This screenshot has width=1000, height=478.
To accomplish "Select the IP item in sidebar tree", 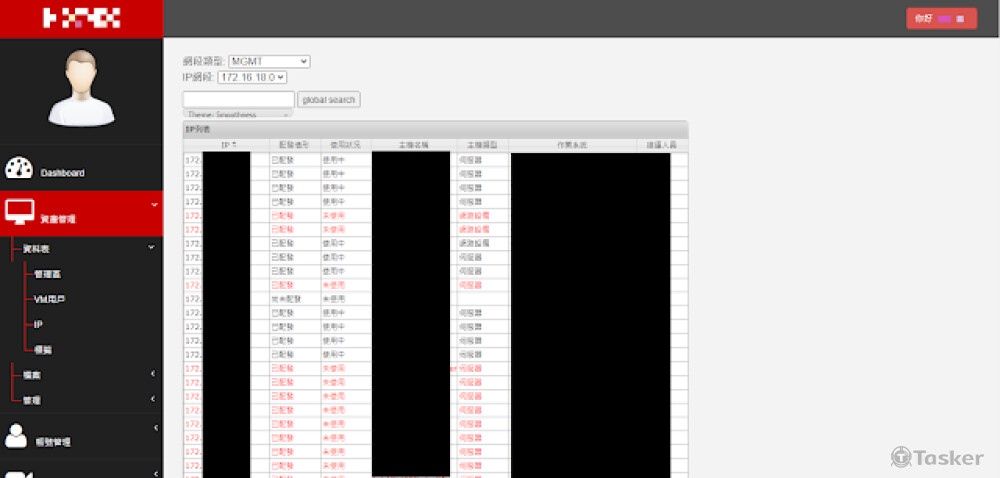I will coord(38,325).
